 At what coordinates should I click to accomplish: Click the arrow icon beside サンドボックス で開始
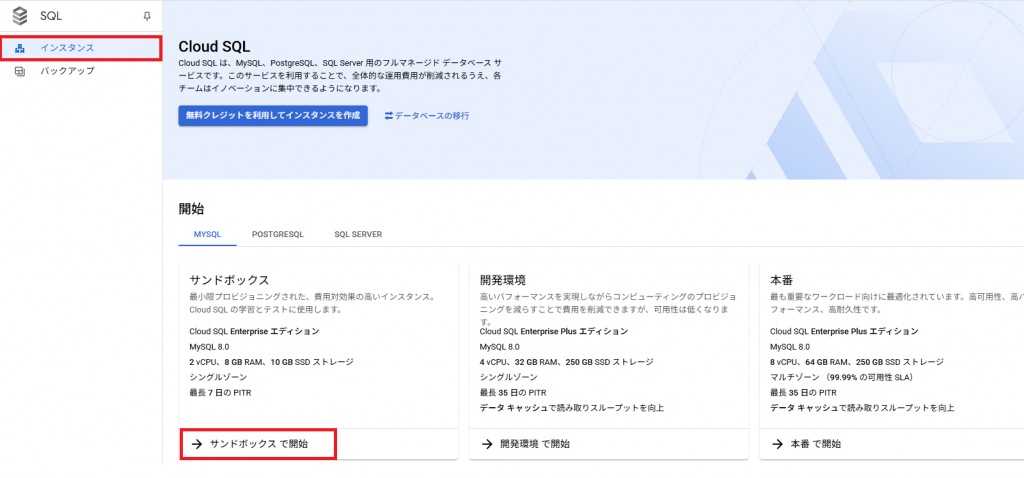197,444
